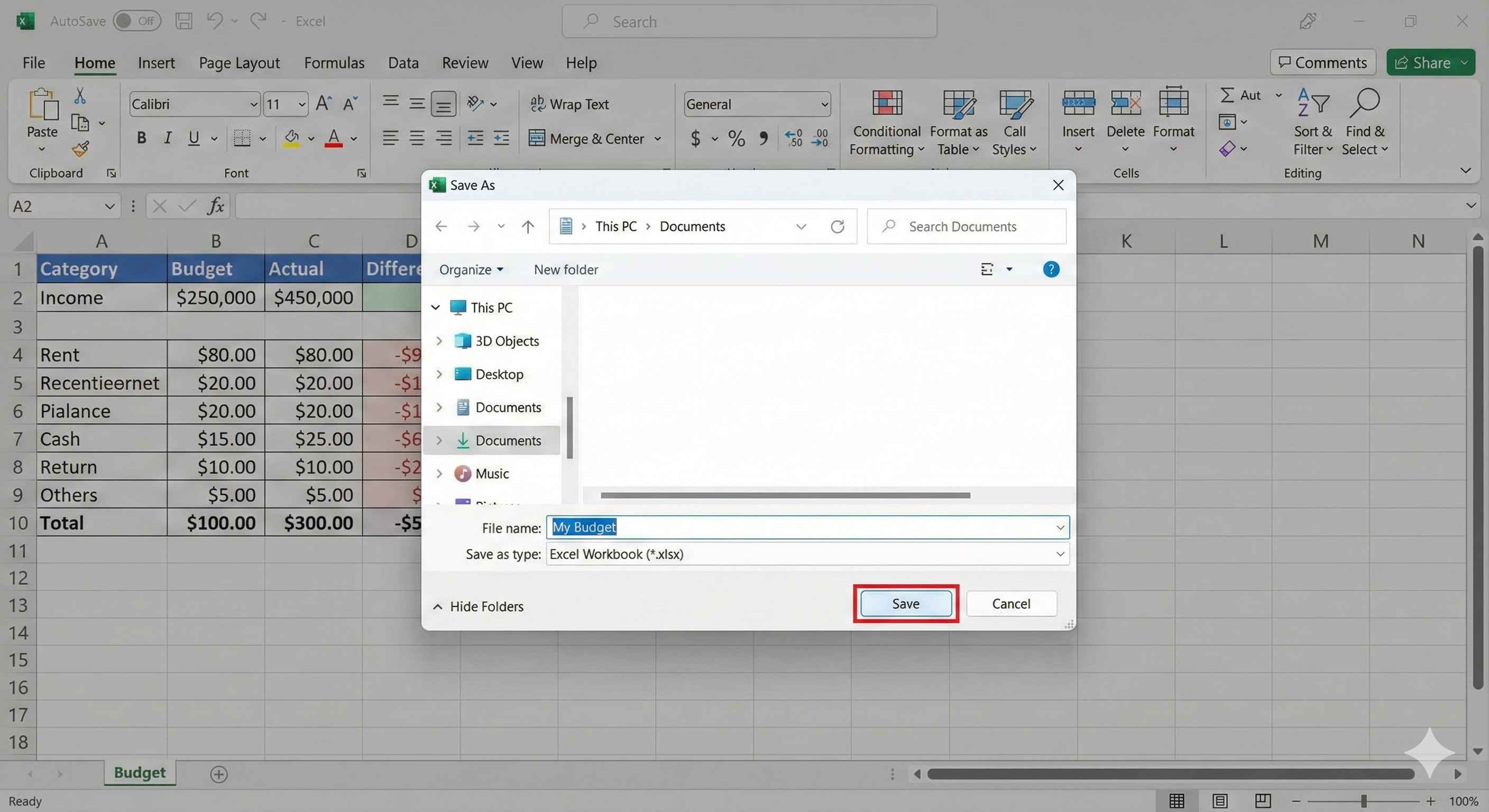Click the Format Painter brush icon
The image size is (1489, 812).
[x=80, y=149]
